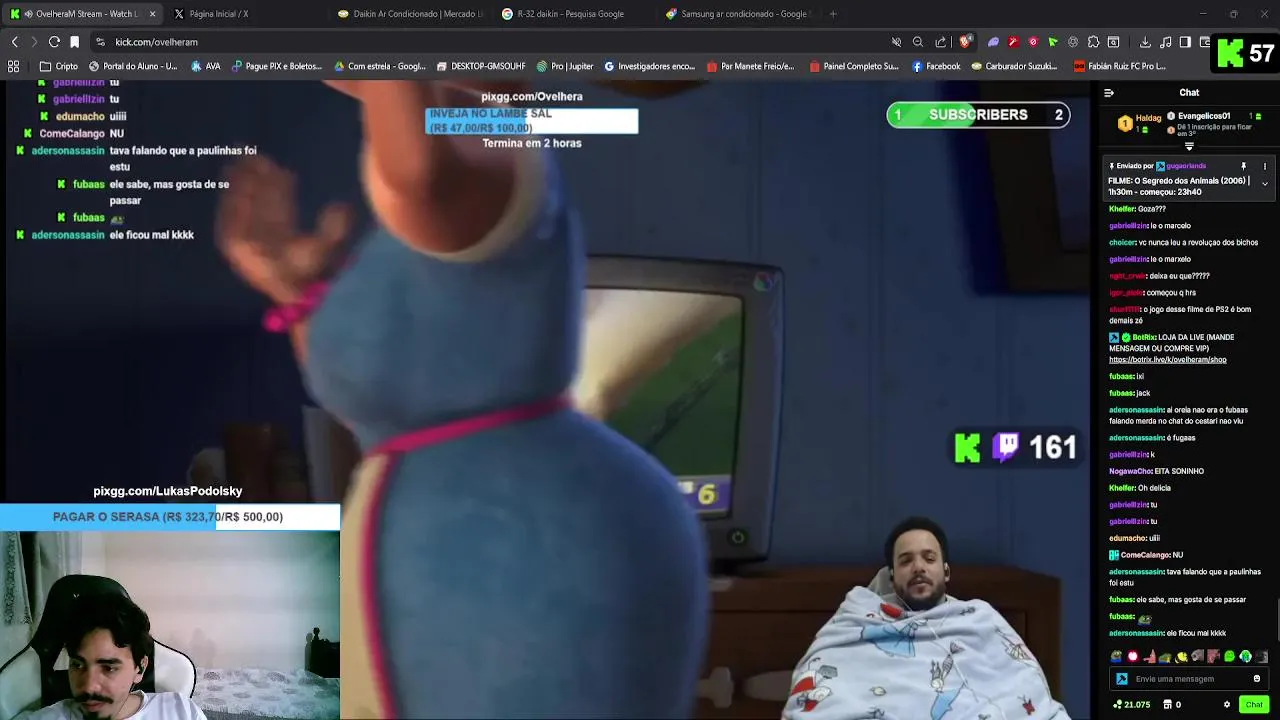Image resolution: width=1280 pixels, height=720 pixels.
Task: Open chat settings gear icon
Action: point(1227,704)
